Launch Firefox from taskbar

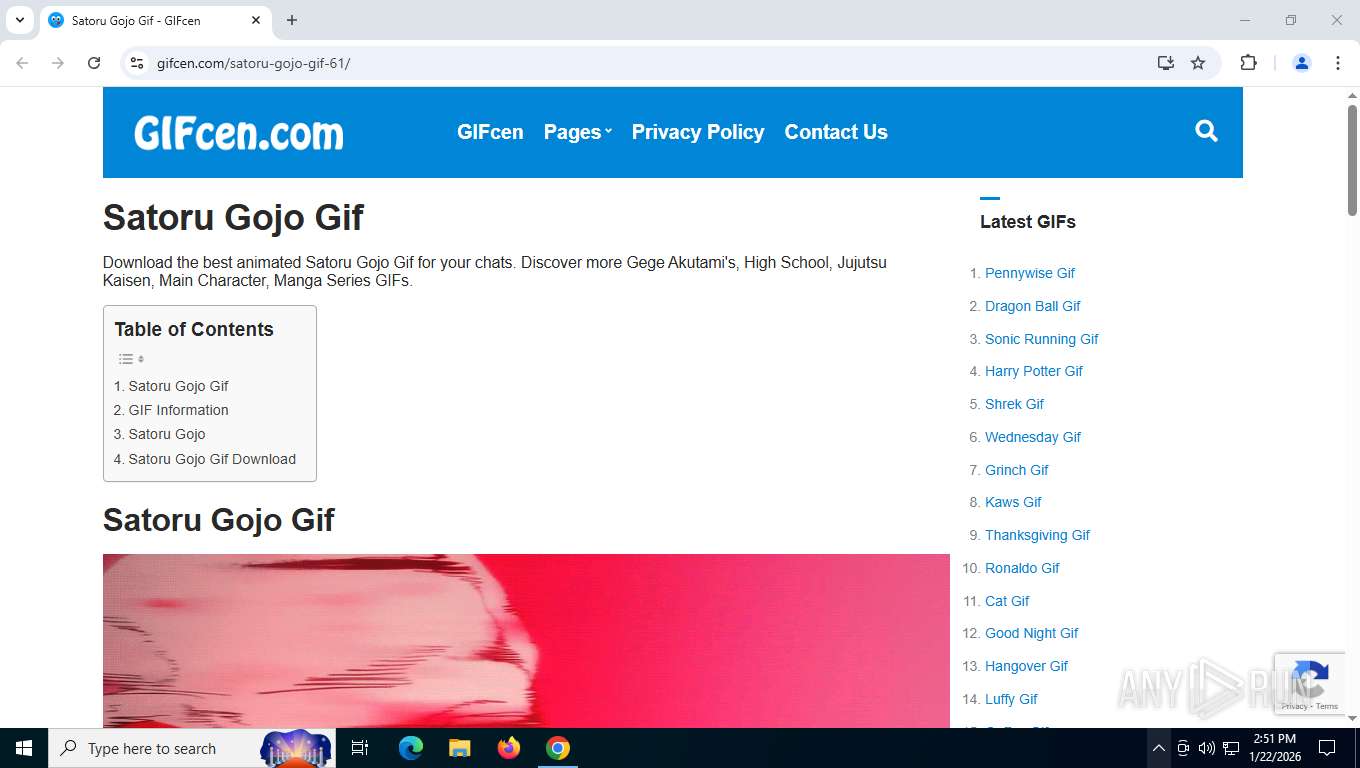click(x=509, y=748)
